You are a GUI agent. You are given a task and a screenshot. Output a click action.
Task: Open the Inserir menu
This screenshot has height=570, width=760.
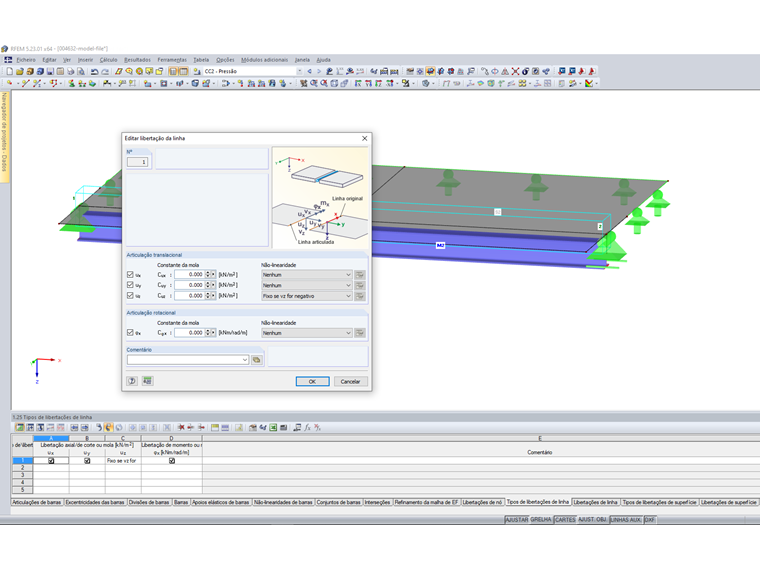pyautogui.click(x=85, y=60)
